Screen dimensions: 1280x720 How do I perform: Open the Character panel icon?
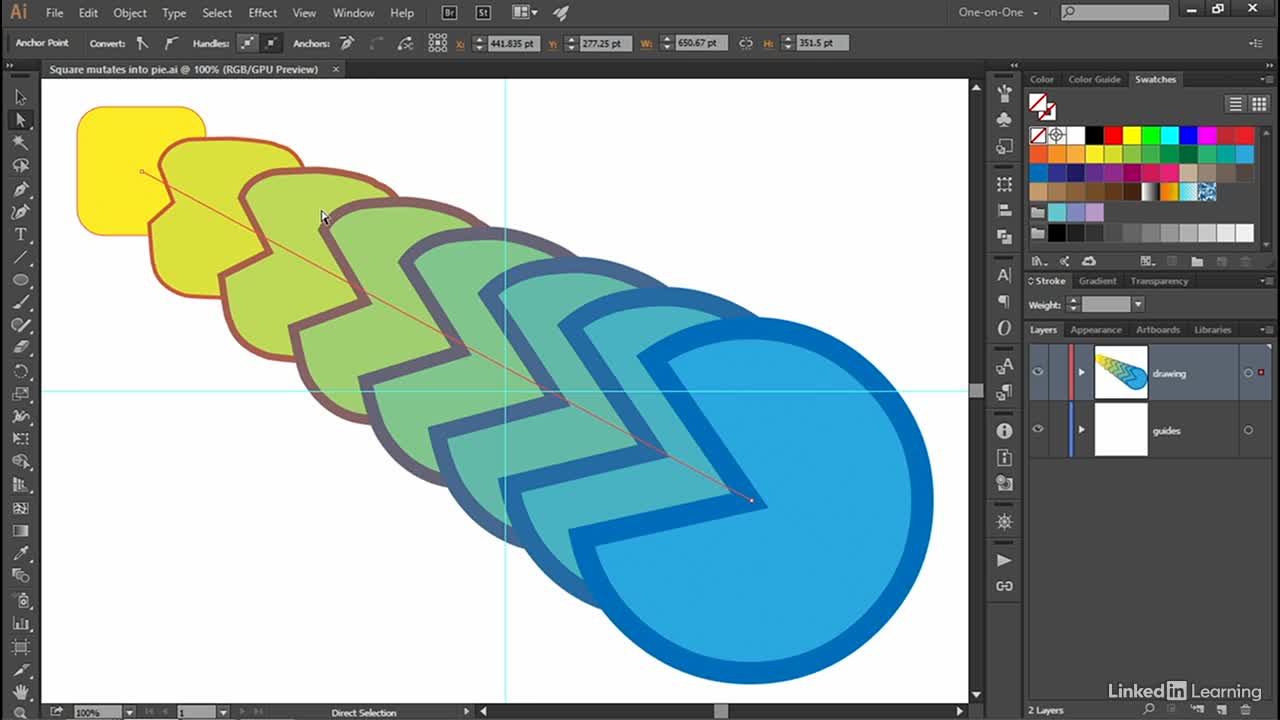[x=1004, y=275]
